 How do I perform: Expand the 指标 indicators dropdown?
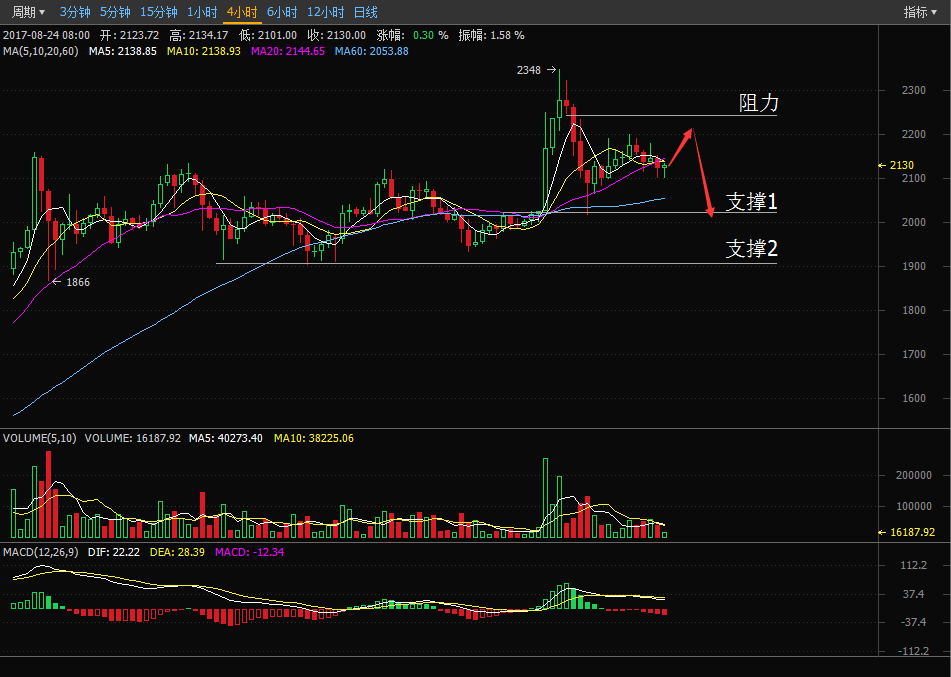point(920,12)
